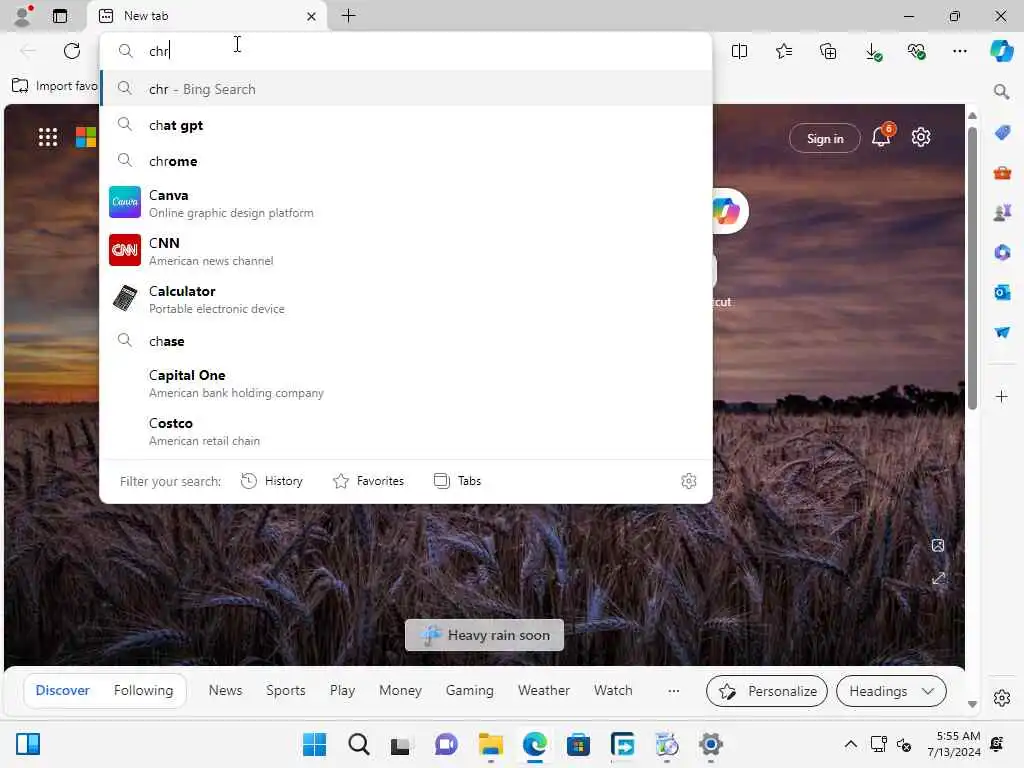
Task: Select the CNN suggestion
Action: 406,251
